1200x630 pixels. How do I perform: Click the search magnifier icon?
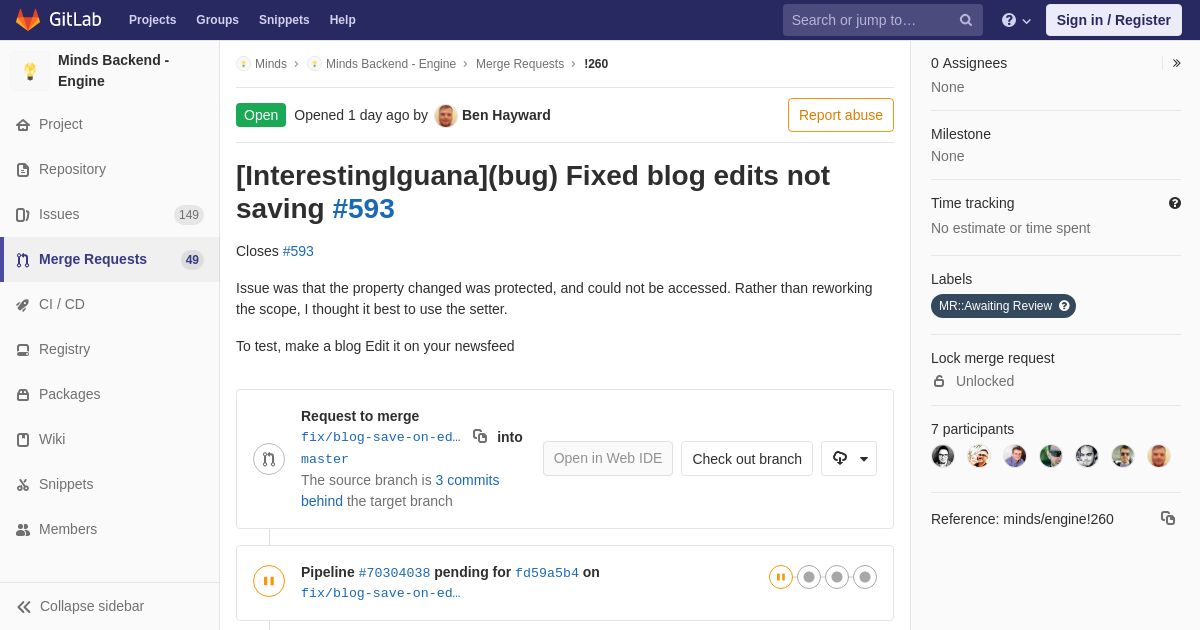coord(966,20)
